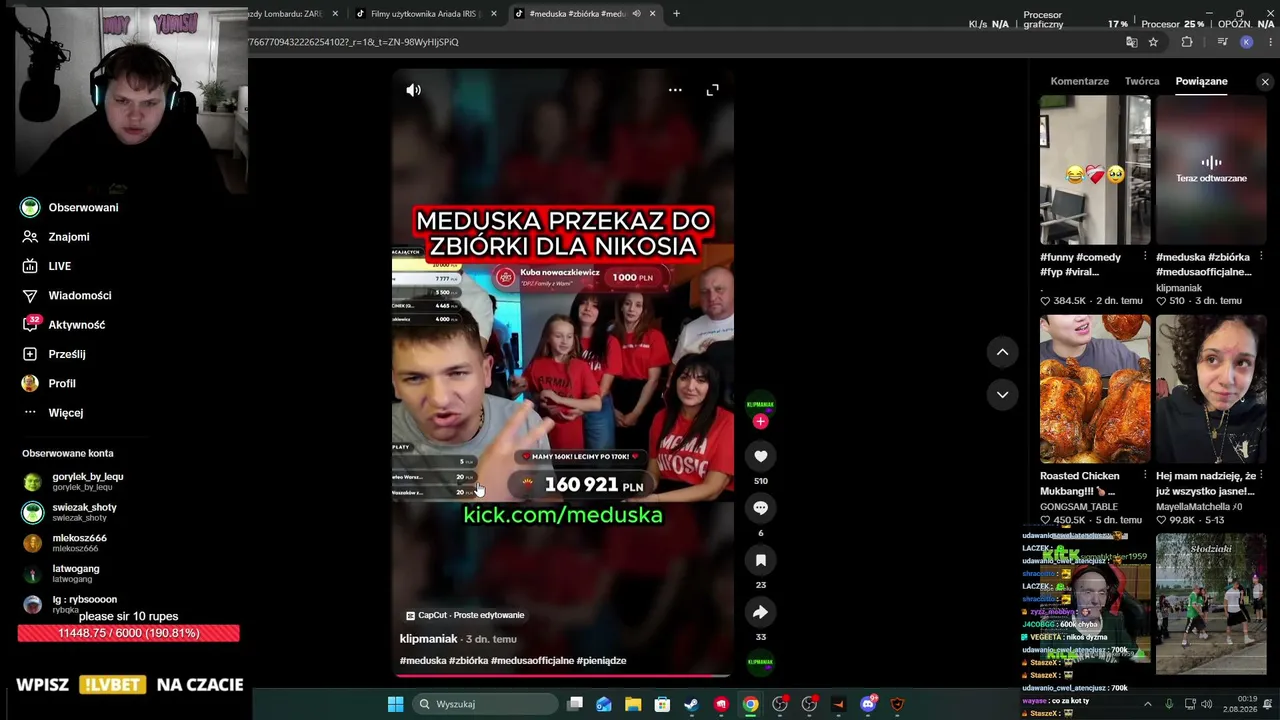Mute the video with the speaker icon

click(x=413, y=90)
